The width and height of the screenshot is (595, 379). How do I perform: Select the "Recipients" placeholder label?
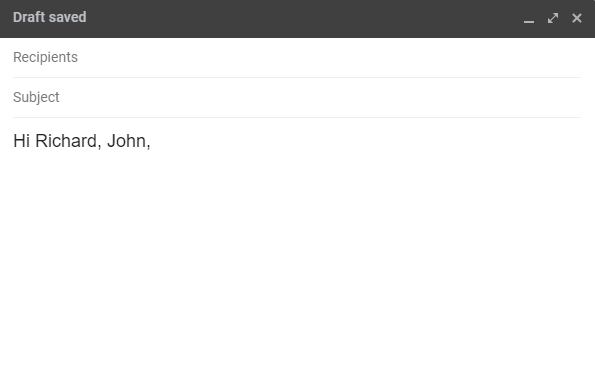(x=45, y=57)
